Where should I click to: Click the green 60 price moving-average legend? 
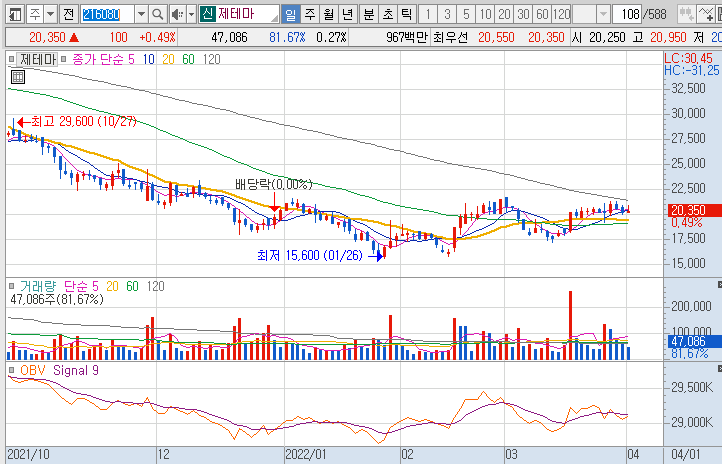(x=188, y=59)
